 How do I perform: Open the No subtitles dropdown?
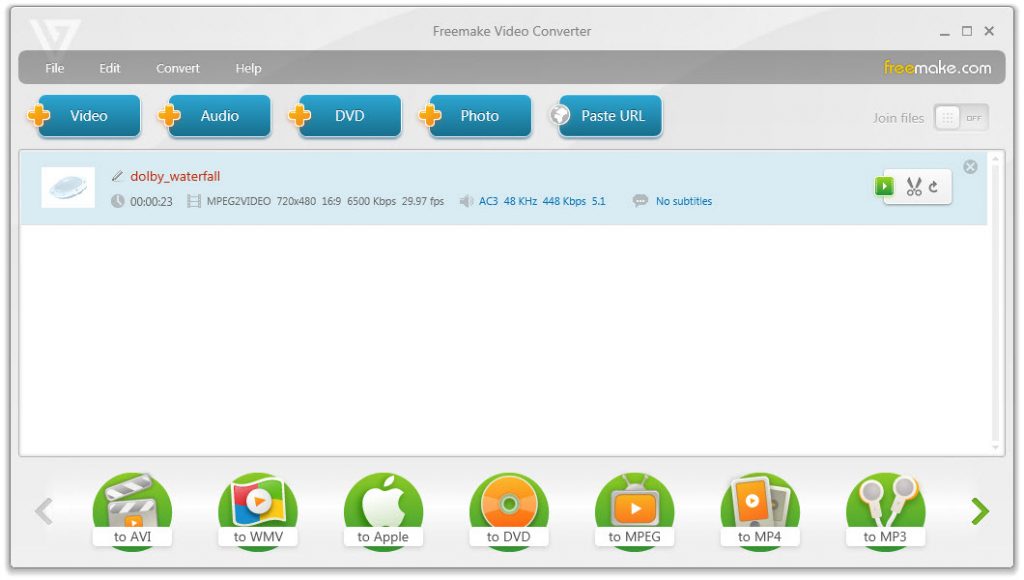tap(684, 201)
